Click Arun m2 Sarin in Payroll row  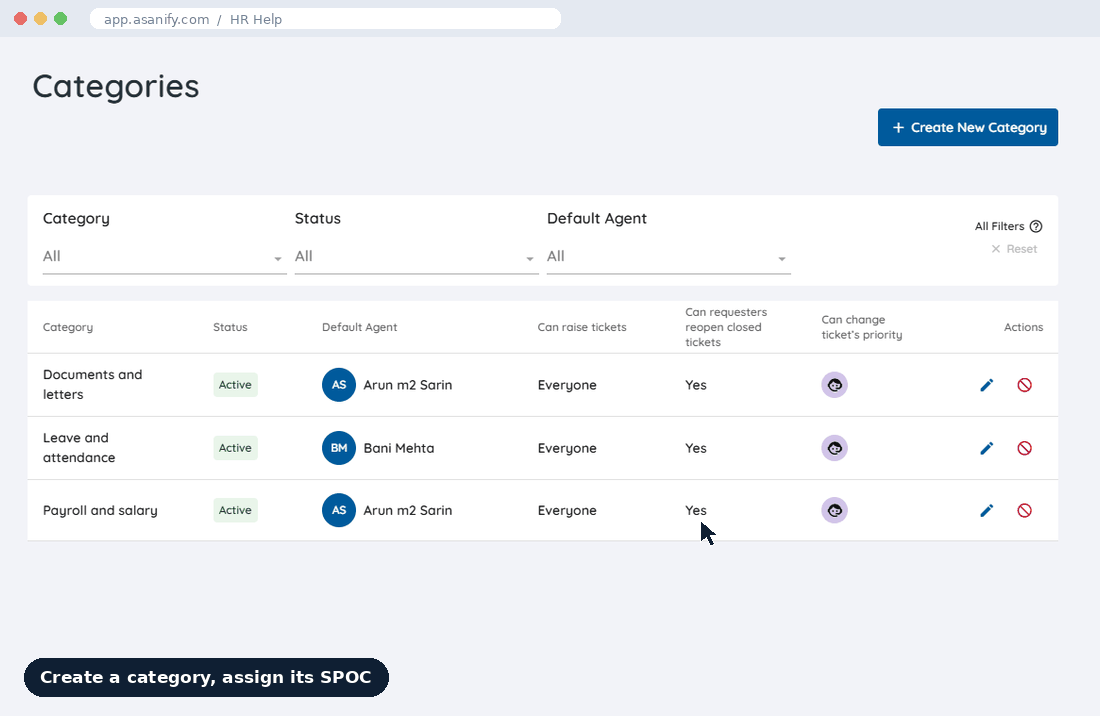click(408, 511)
